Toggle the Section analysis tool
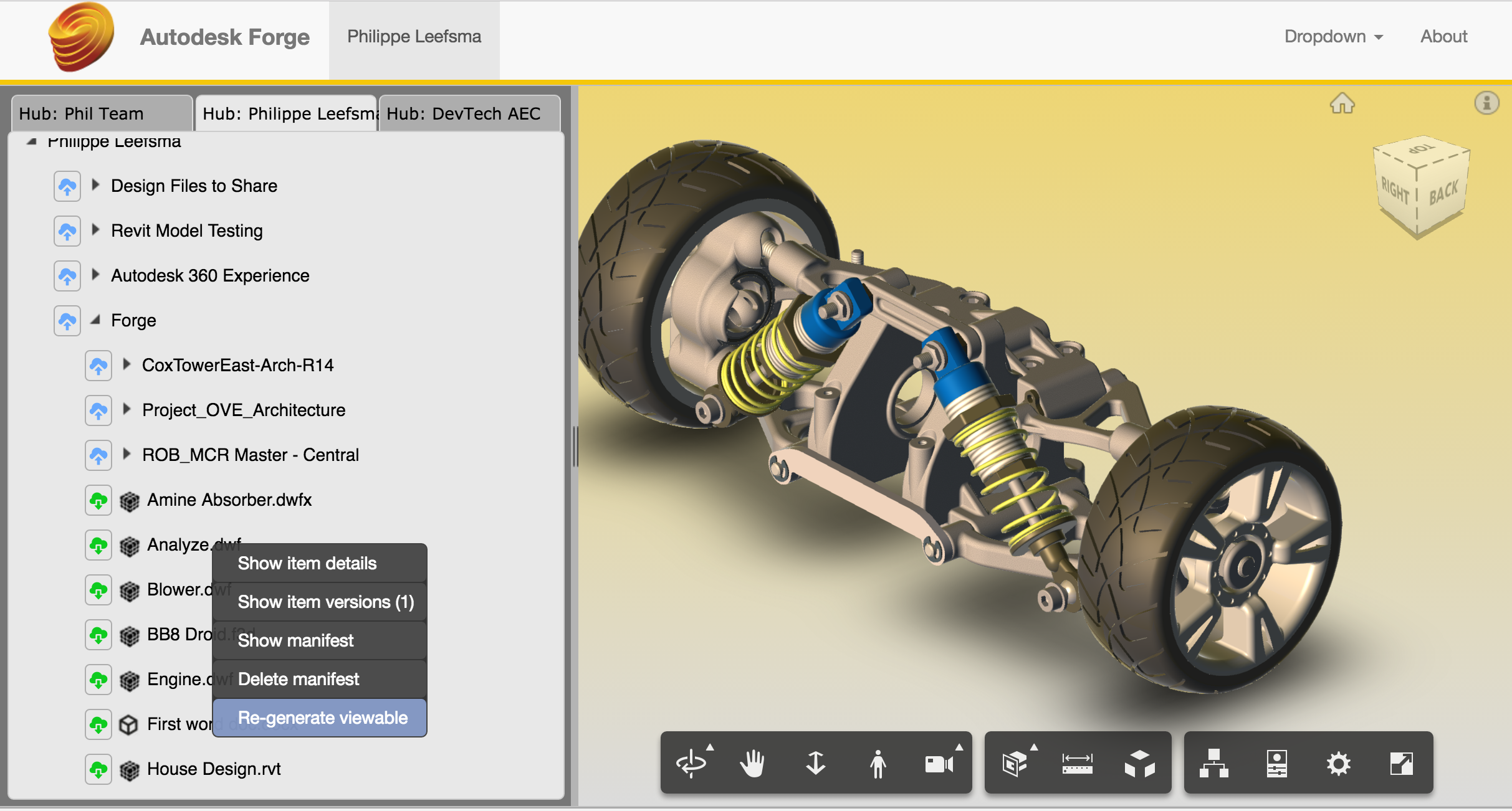 pos(1015,763)
